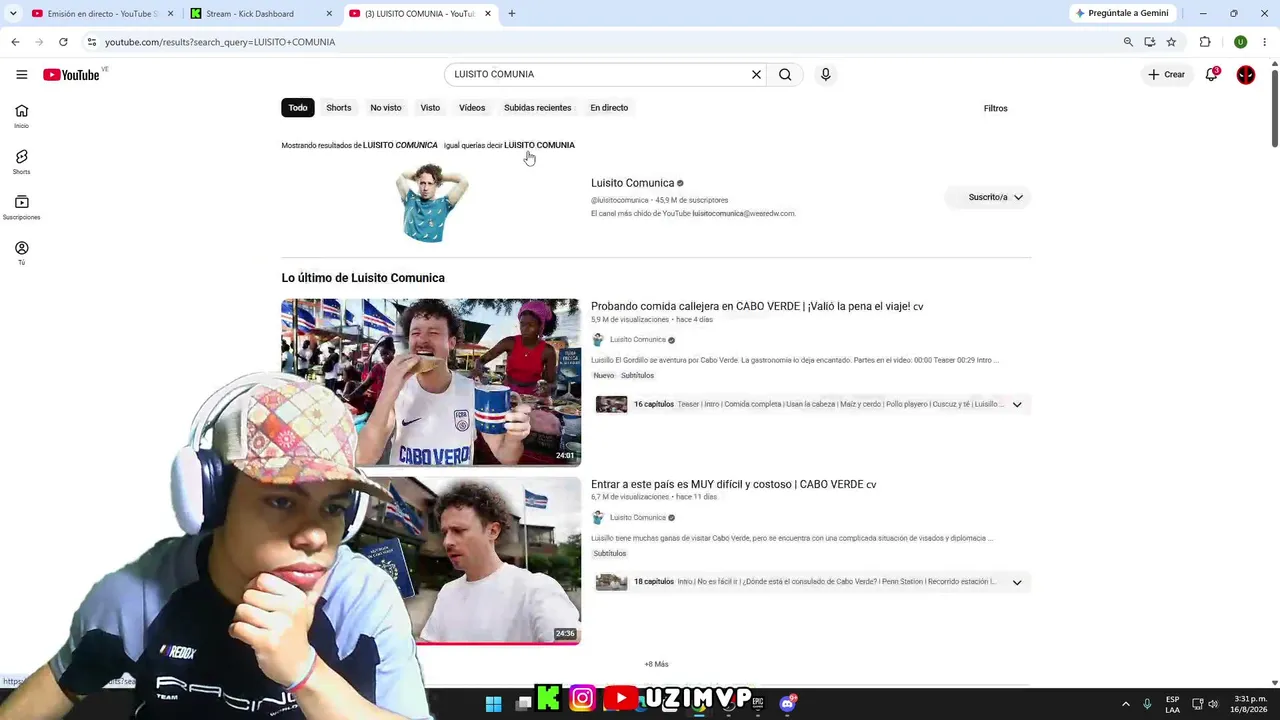Image resolution: width=1280 pixels, height=720 pixels.
Task: Open the Probando comida callejera video title
Action: coord(757,307)
